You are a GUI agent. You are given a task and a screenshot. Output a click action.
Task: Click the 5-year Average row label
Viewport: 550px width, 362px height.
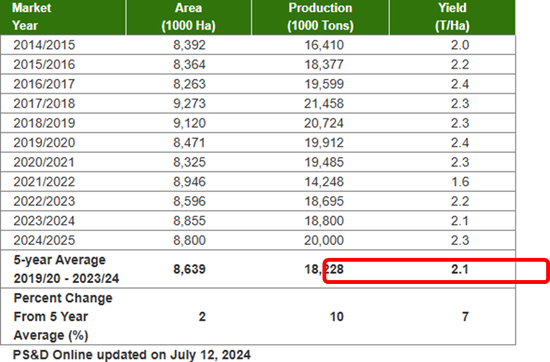(x=66, y=269)
